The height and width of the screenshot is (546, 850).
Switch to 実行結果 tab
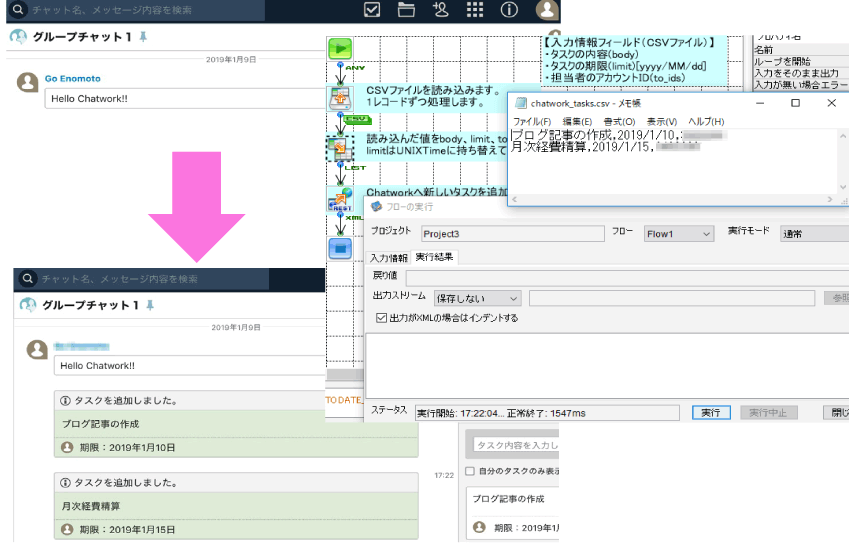click(x=434, y=257)
